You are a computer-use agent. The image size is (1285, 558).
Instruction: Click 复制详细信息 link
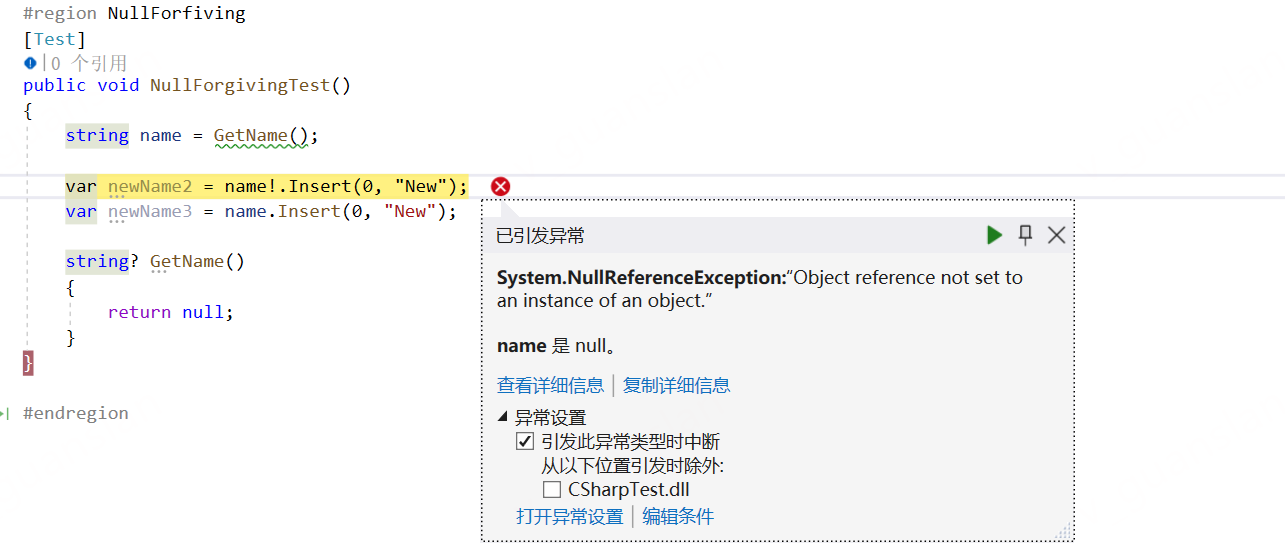pyautogui.click(x=676, y=385)
